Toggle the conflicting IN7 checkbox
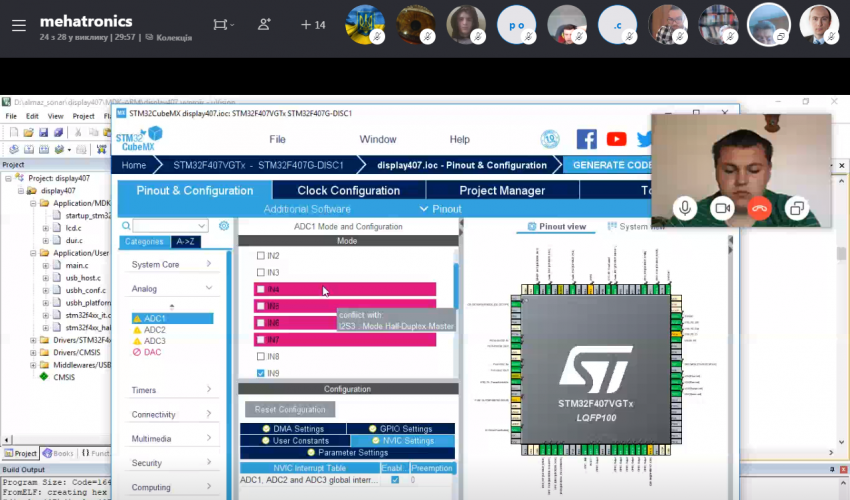 [x=261, y=340]
